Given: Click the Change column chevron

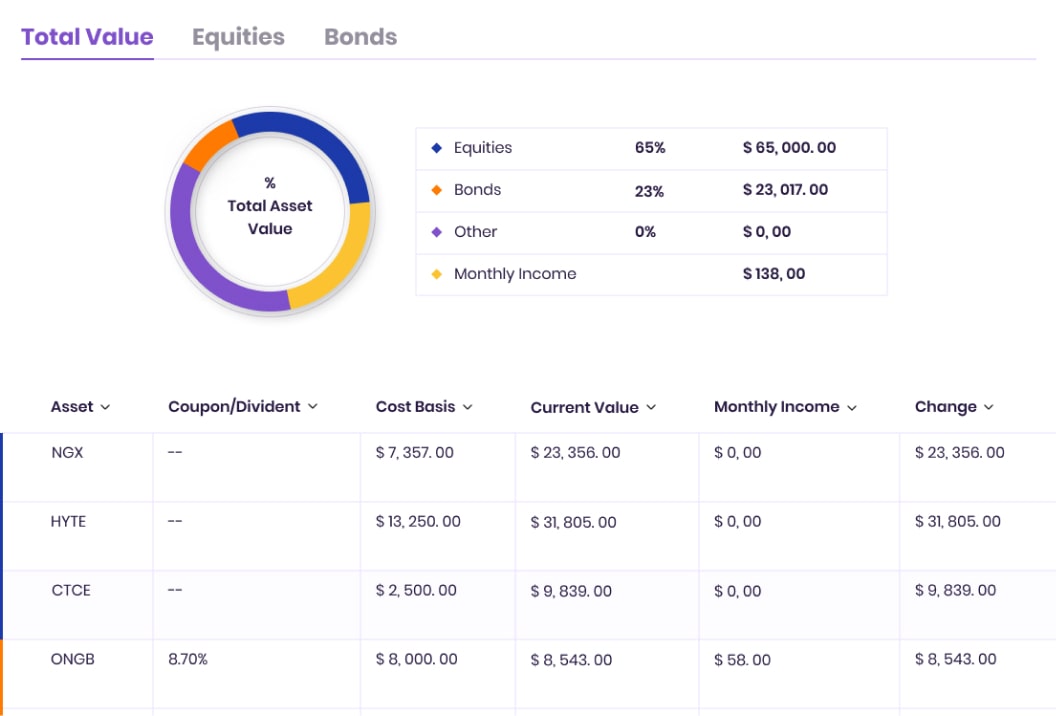Looking at the screenshot, I should (x=989, y=407).
